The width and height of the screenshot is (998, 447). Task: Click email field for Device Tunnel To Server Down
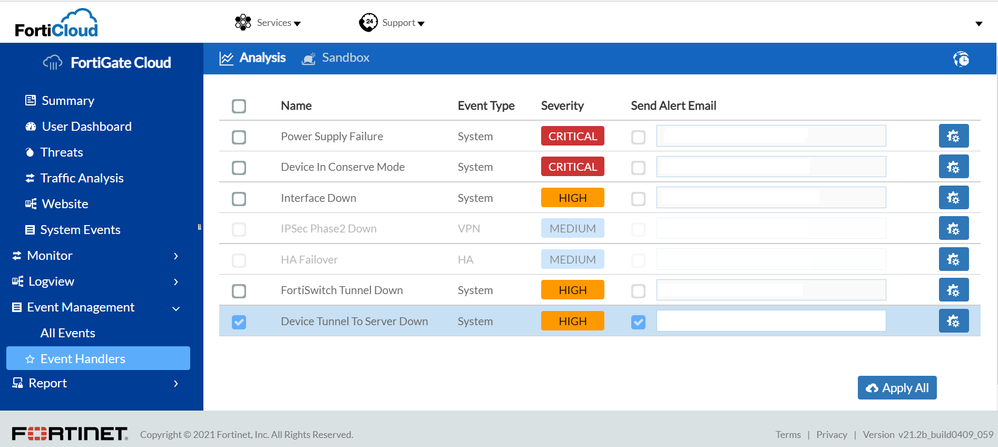point(770,321)
